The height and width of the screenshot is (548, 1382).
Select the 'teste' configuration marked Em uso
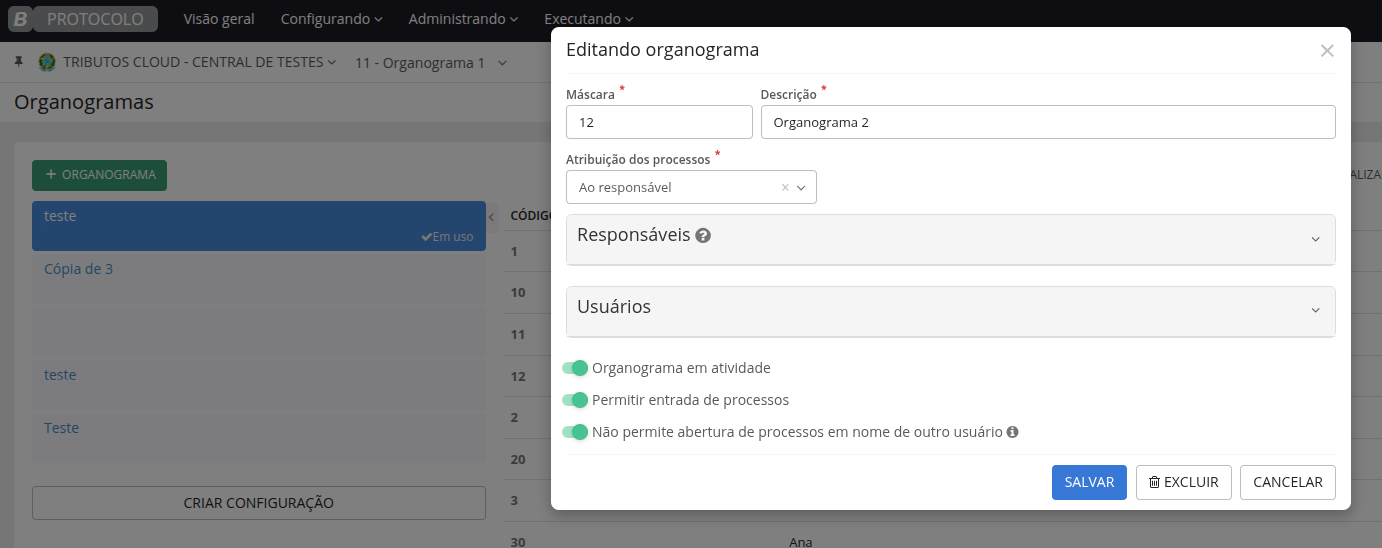point(259,226)
